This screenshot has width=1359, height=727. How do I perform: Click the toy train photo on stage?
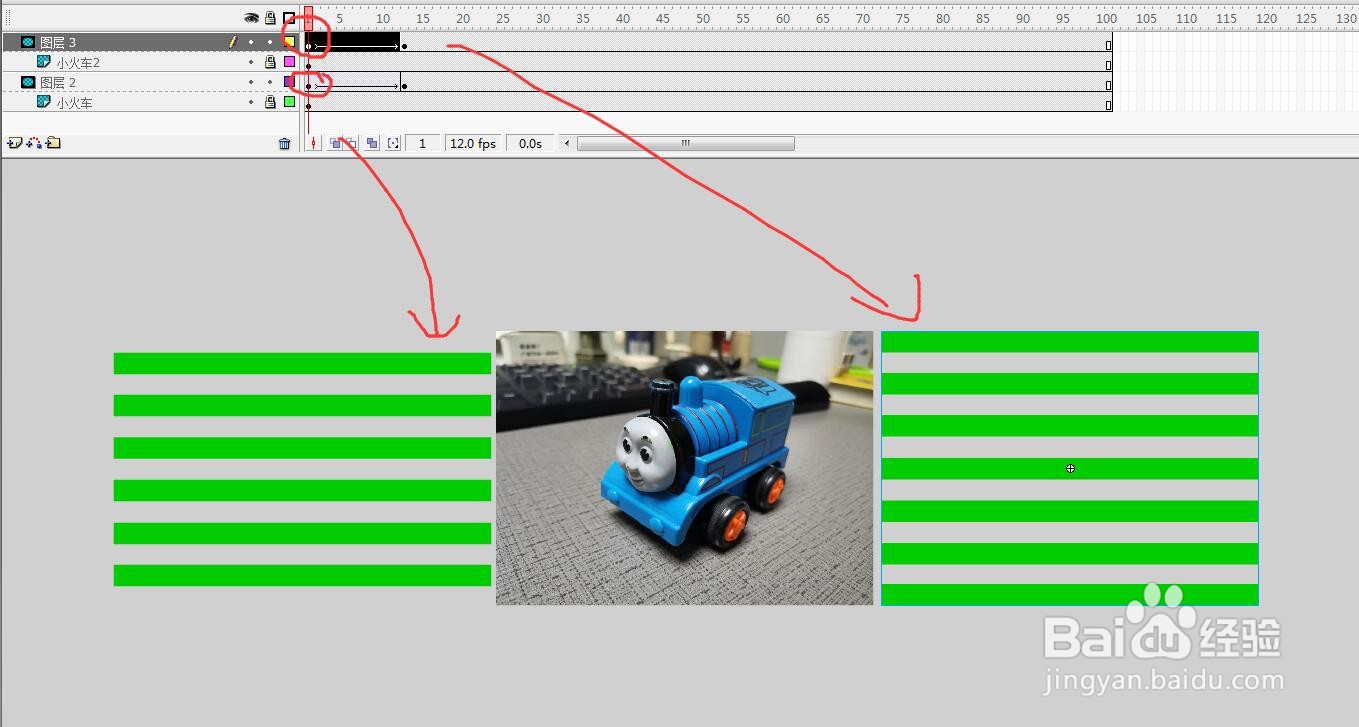click(x=684, y=468)
